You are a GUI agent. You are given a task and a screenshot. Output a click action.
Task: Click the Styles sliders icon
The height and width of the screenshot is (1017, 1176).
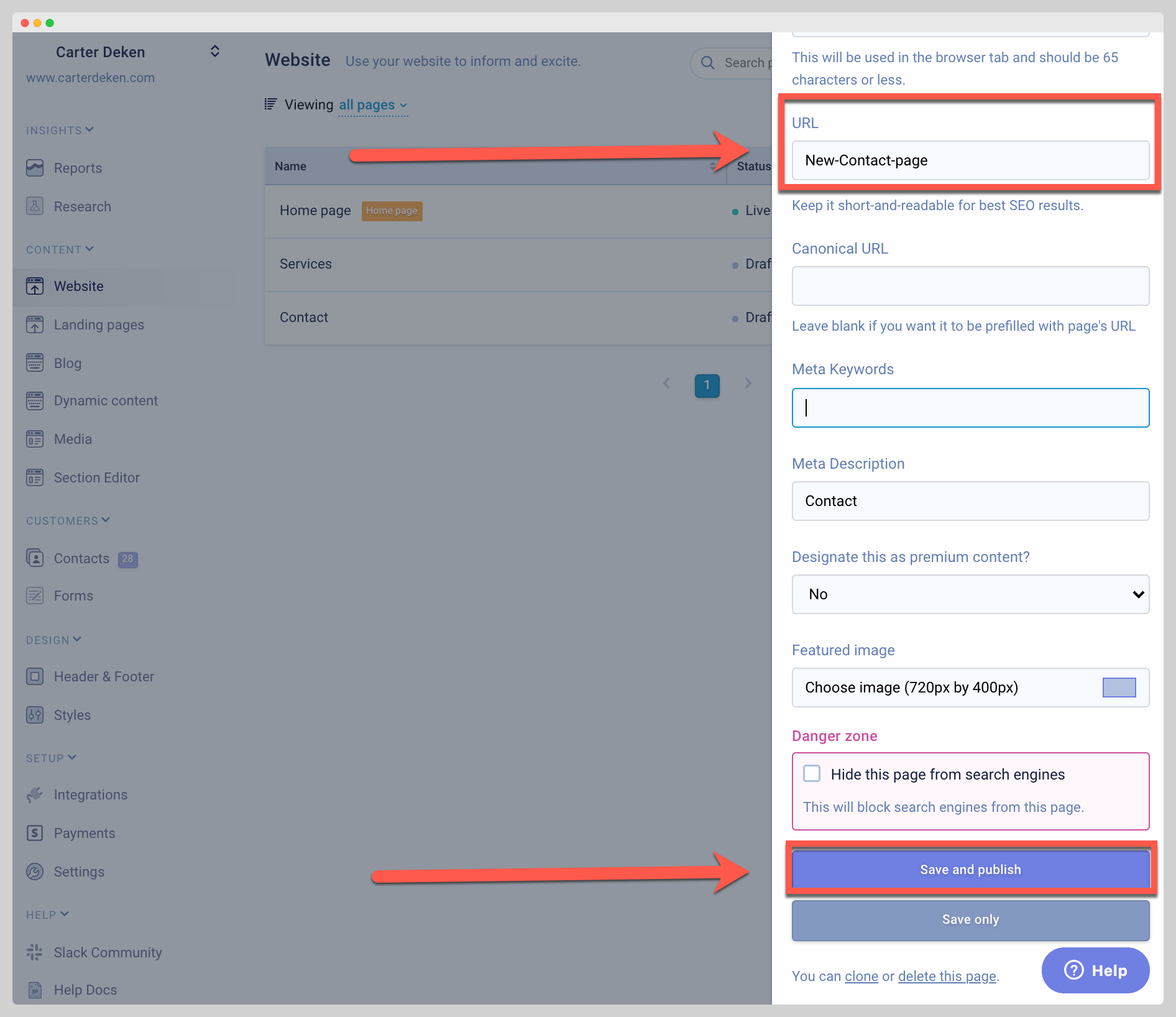[35, 715]
